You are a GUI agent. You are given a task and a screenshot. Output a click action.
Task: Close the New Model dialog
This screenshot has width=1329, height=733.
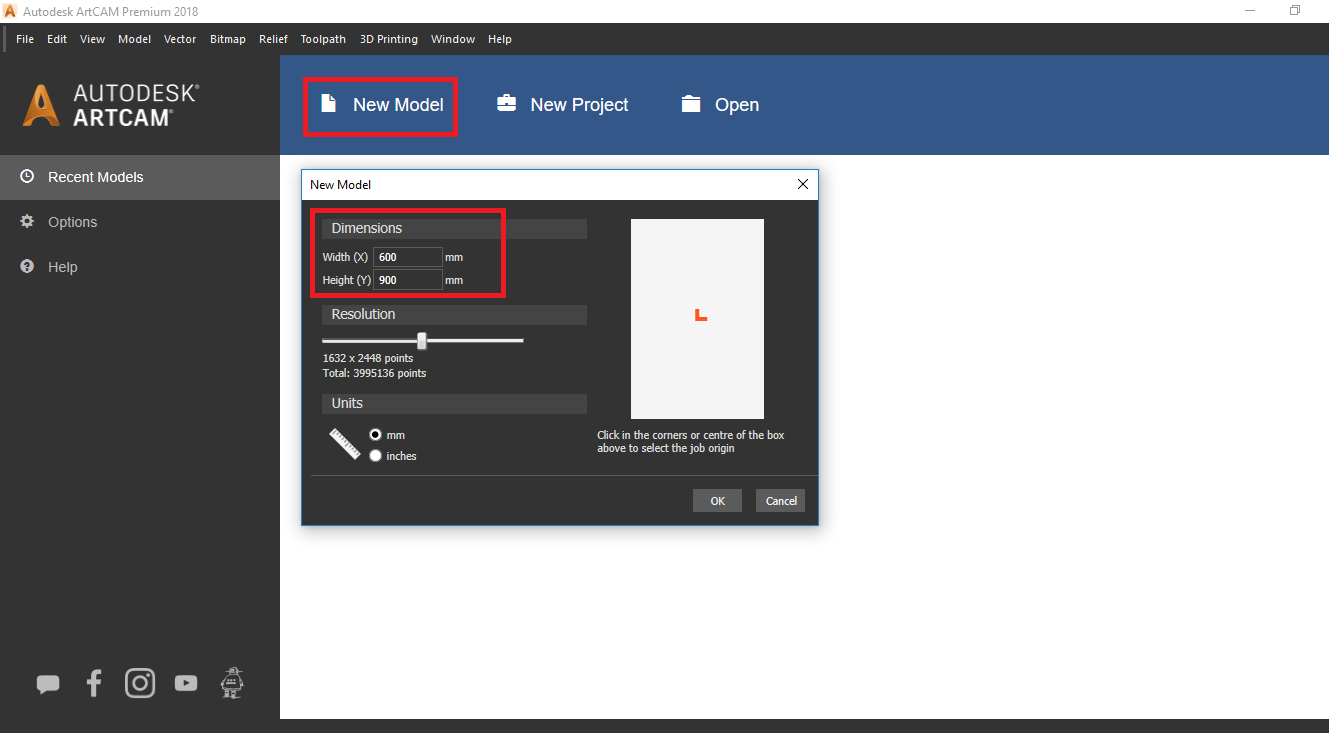[x=803, y=184]
